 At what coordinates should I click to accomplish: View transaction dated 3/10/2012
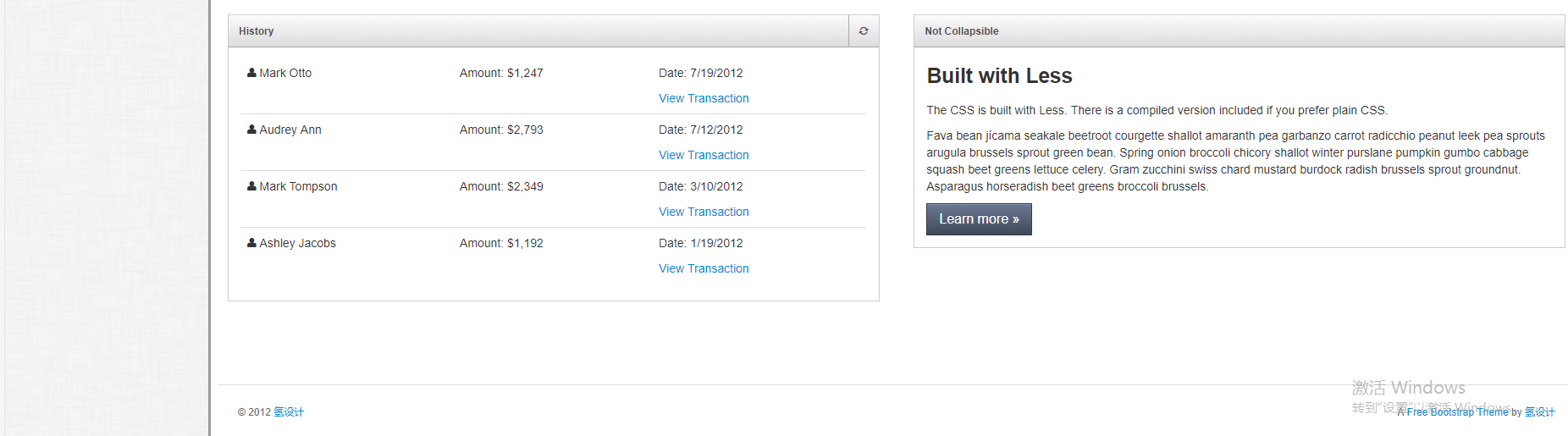click(704, 212)
